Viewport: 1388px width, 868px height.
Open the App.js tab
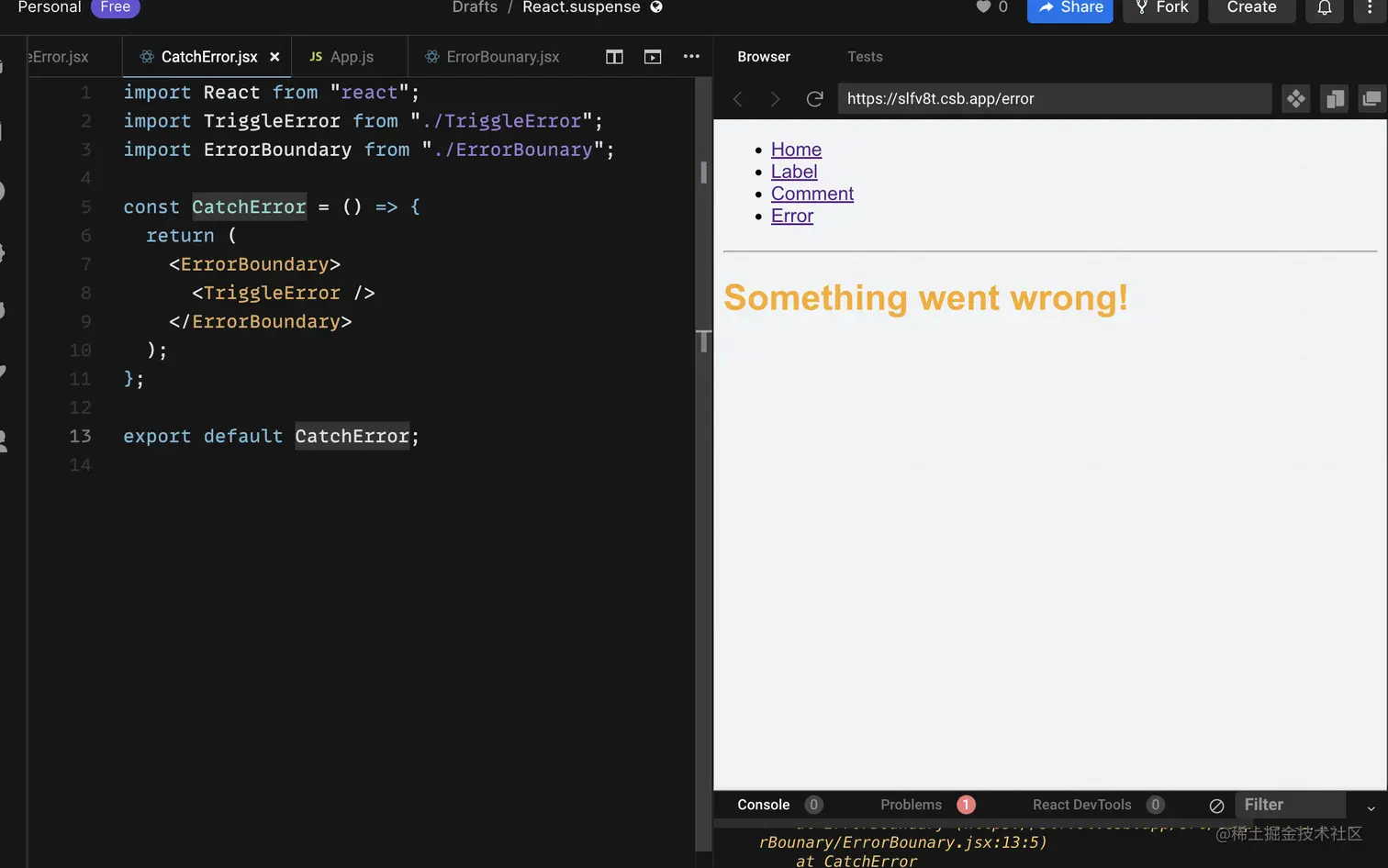[341, 57]
